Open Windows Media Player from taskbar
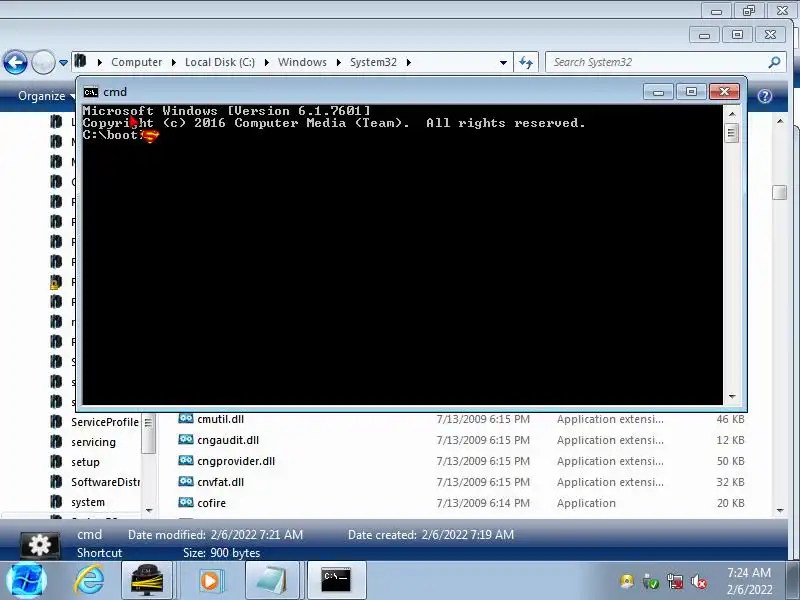 click(x=210, y=581)
